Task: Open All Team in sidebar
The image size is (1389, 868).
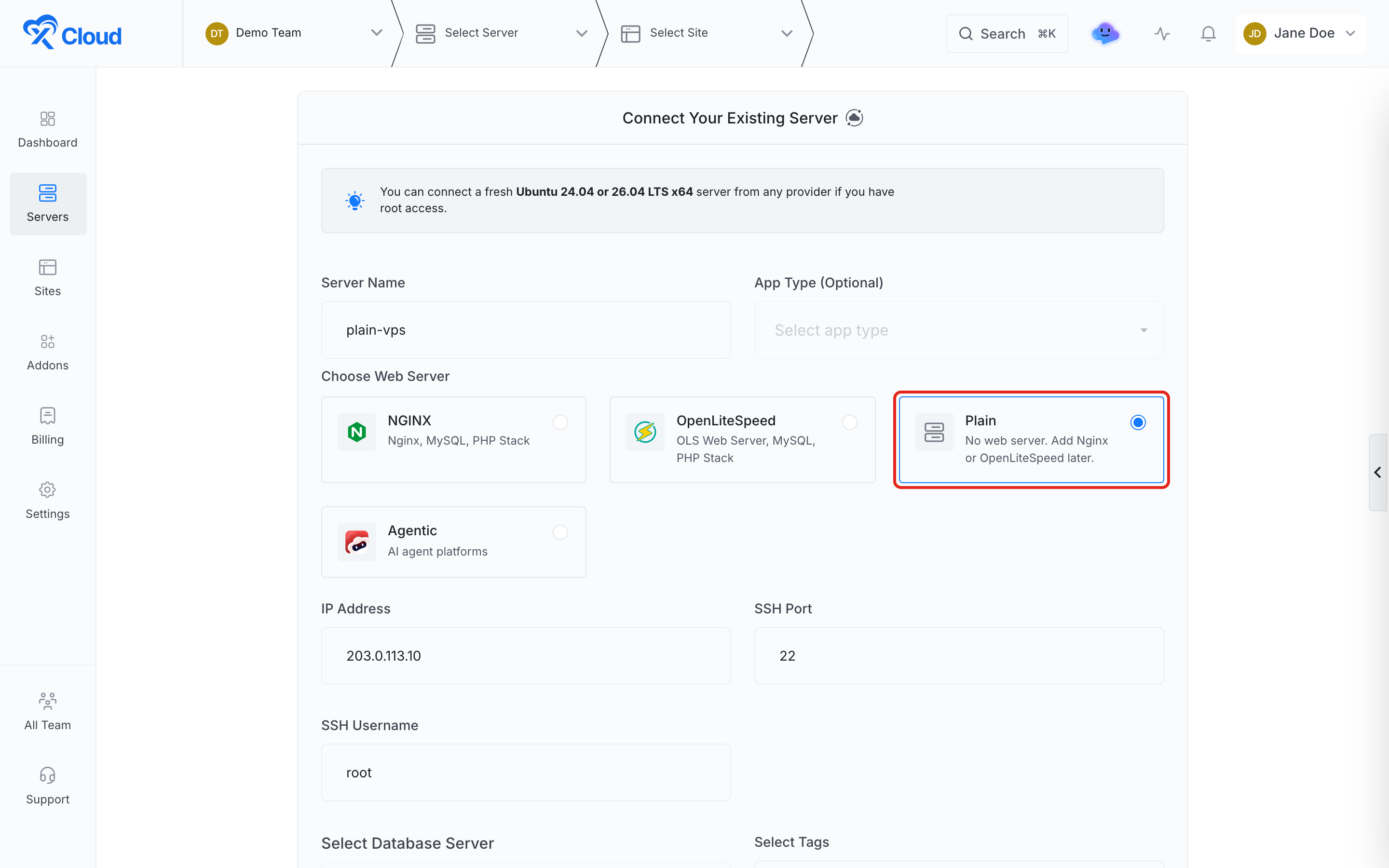Action: tap(48, 712)
